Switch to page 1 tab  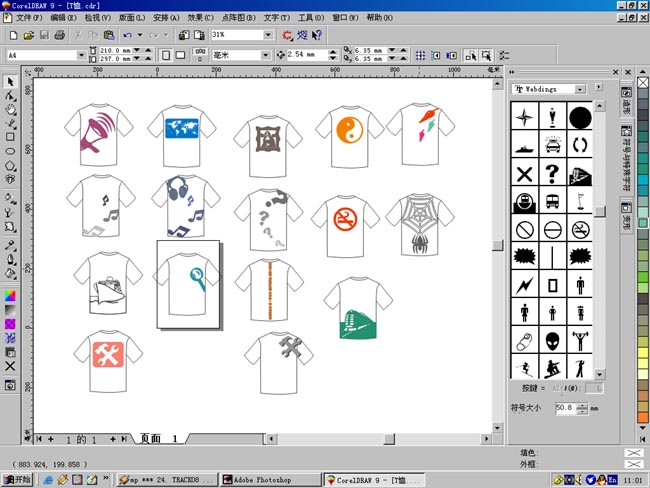159,438
